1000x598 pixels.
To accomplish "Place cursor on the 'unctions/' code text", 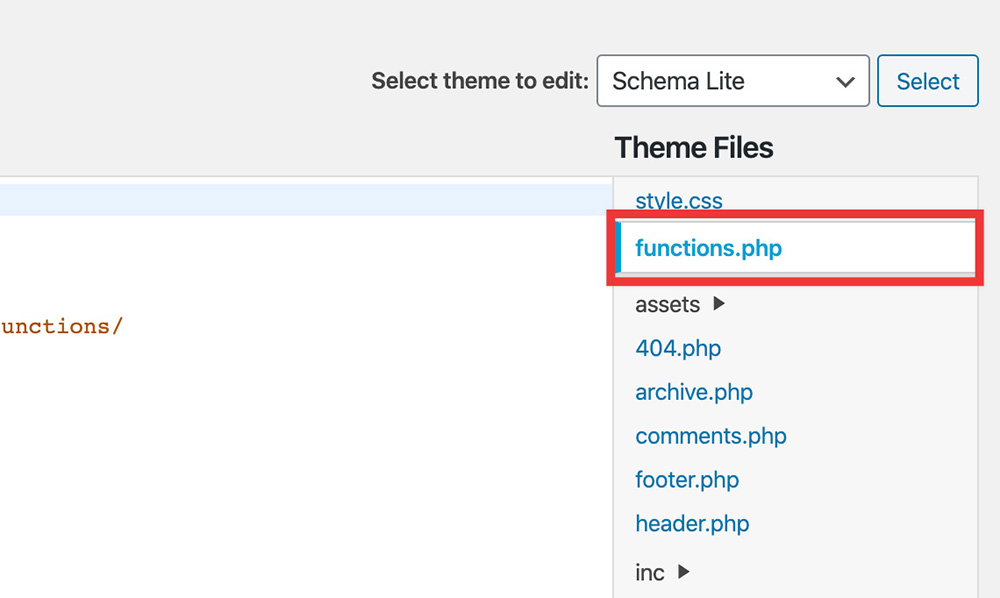I will tap(62, 326).
